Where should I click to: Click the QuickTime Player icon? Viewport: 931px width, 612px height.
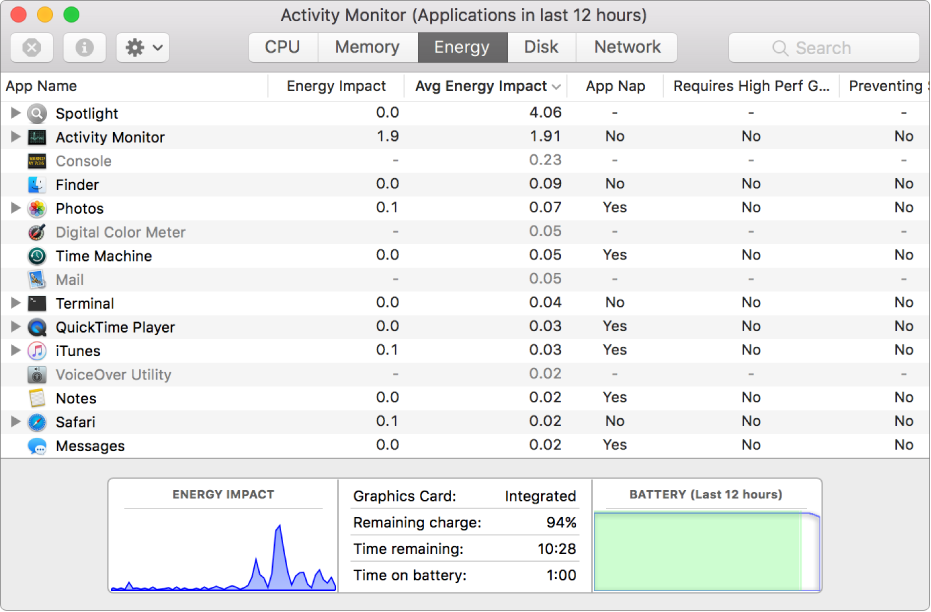click(x=37, y=327)
